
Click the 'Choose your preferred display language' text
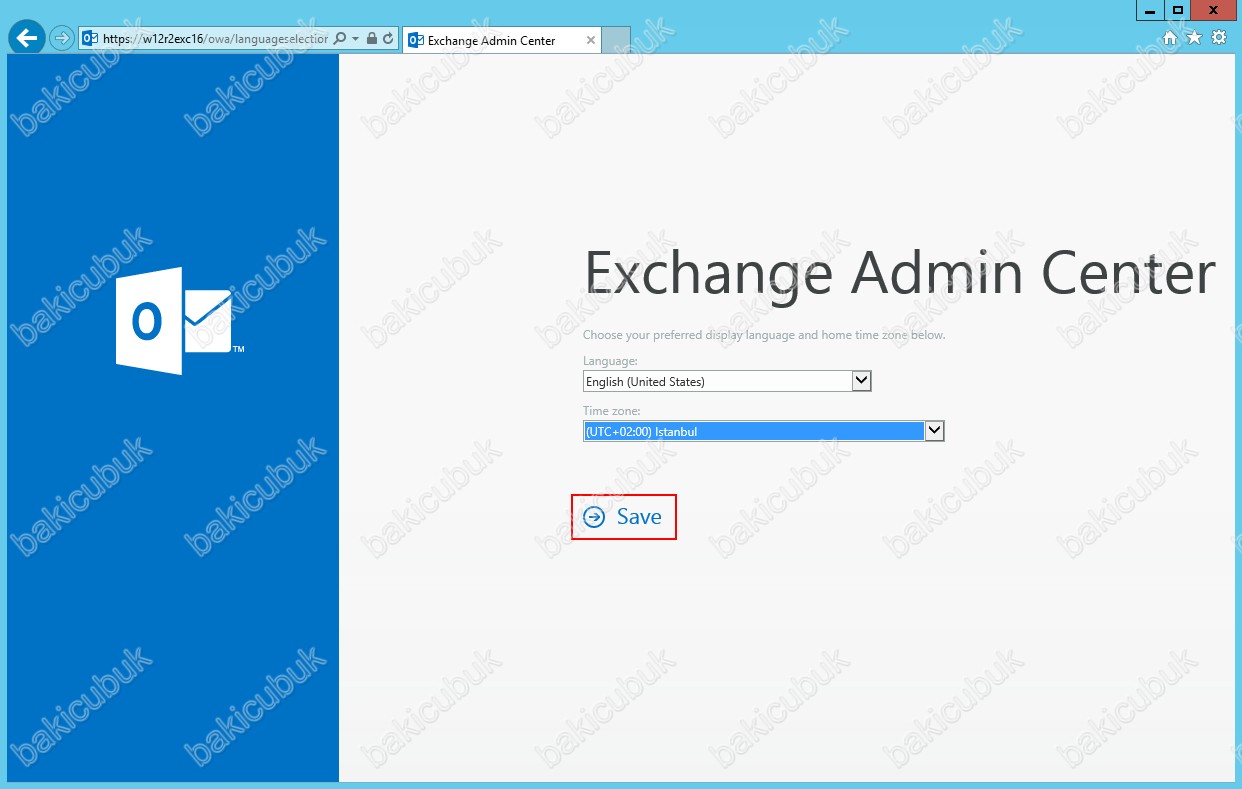tap(764, 335)
